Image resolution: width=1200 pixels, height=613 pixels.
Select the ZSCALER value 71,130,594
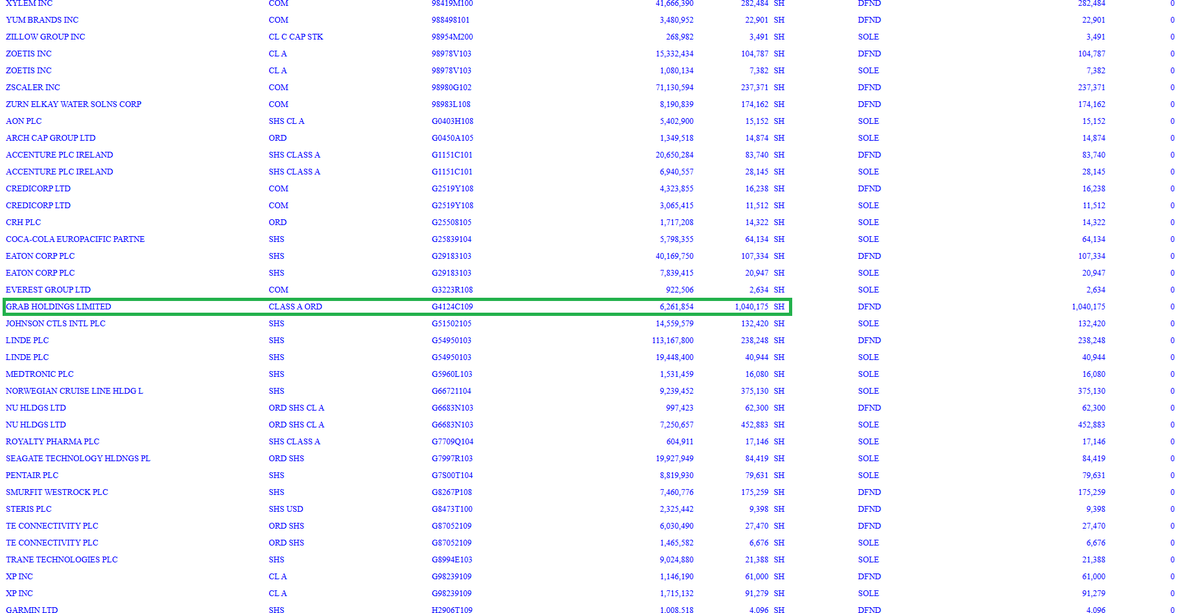point(675,87)
